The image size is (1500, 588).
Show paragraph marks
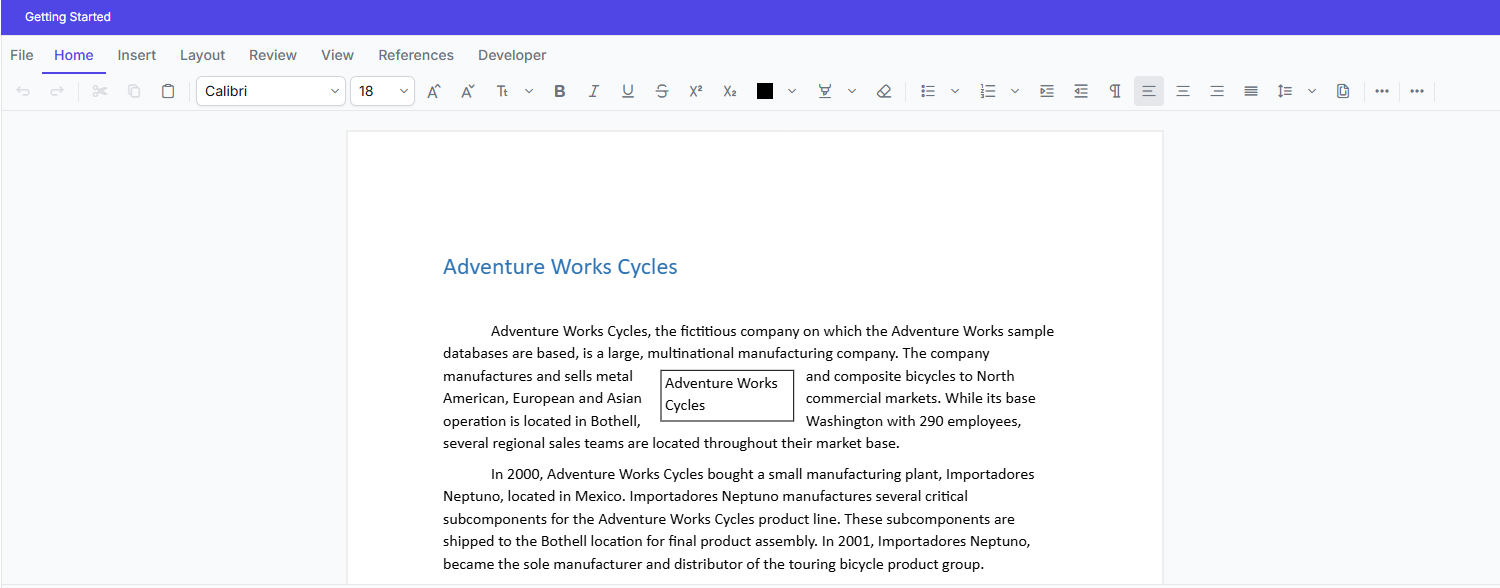(x=1114, y=90)
